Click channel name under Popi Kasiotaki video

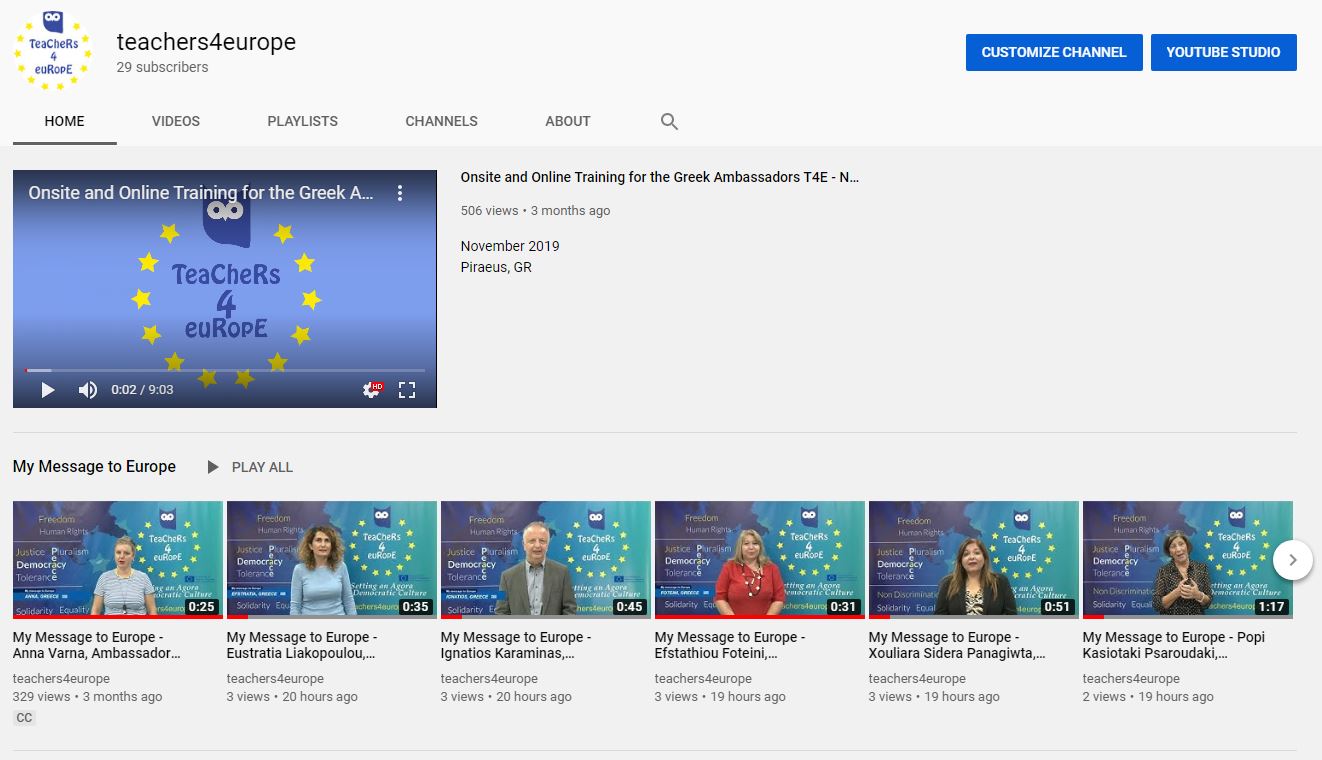1132,679
